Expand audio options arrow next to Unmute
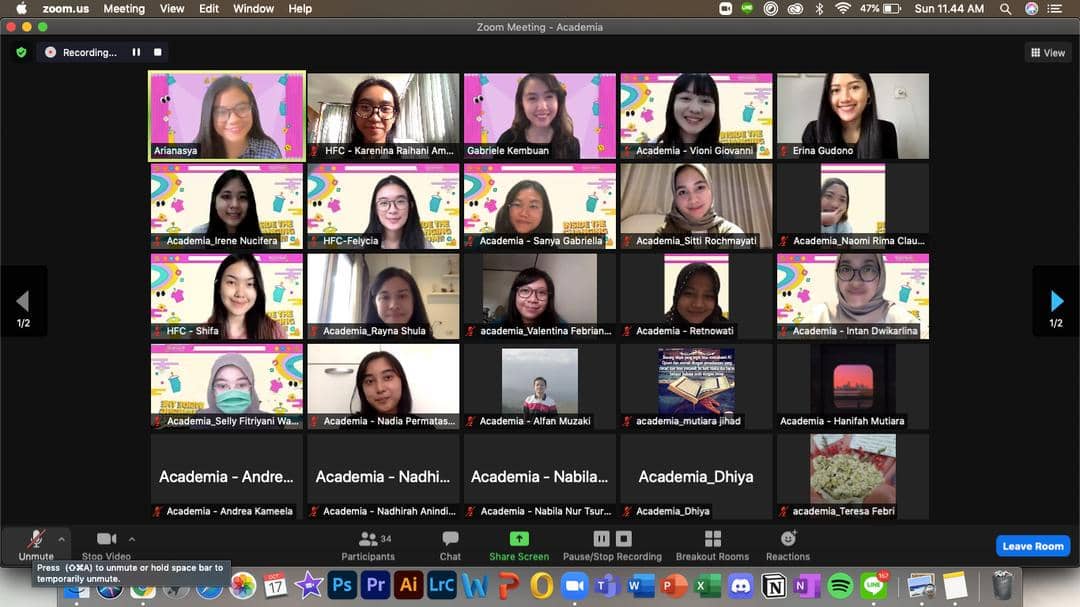 61,539
